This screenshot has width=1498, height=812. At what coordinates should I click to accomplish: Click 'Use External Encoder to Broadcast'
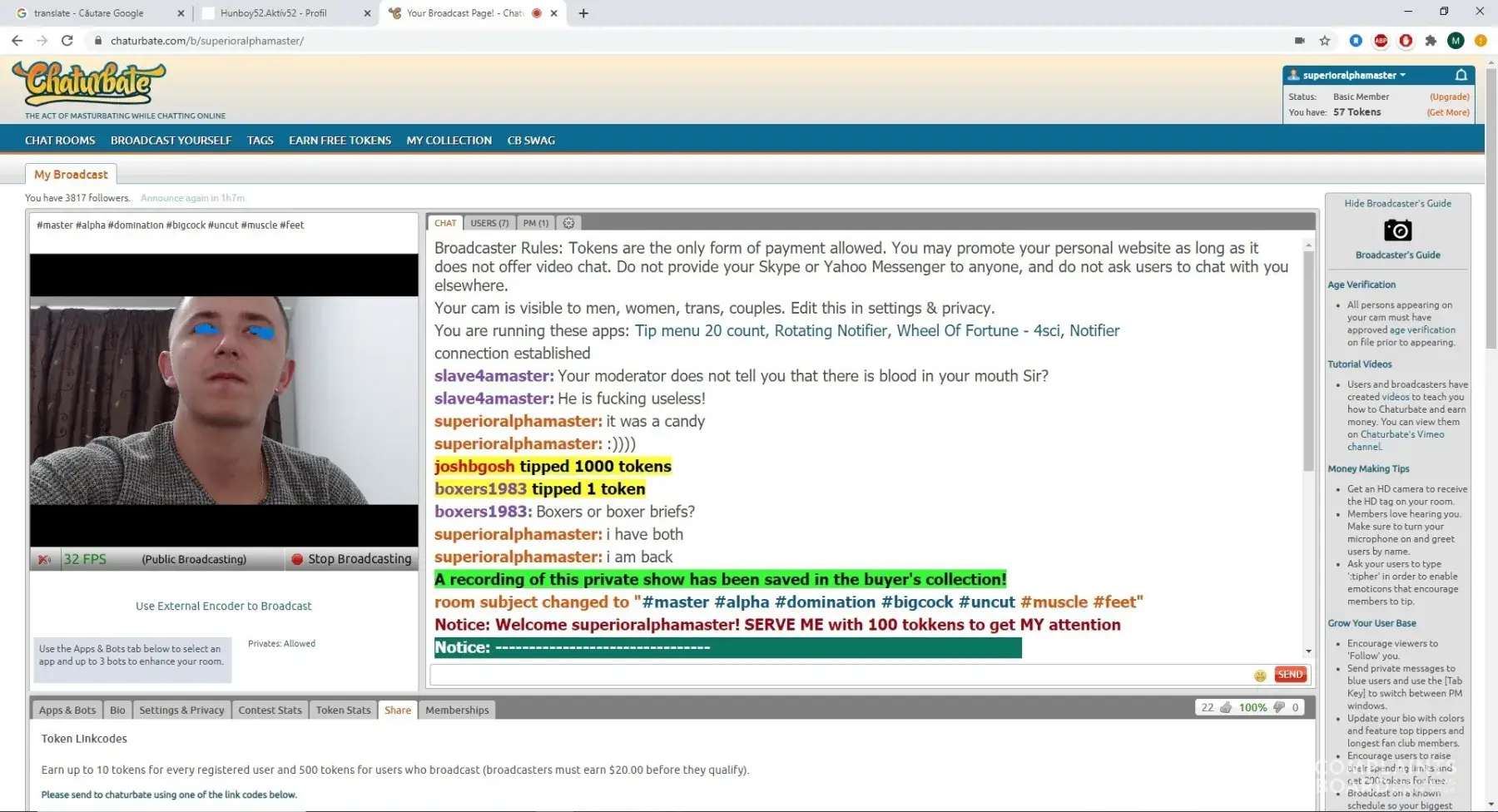(224, 607)
